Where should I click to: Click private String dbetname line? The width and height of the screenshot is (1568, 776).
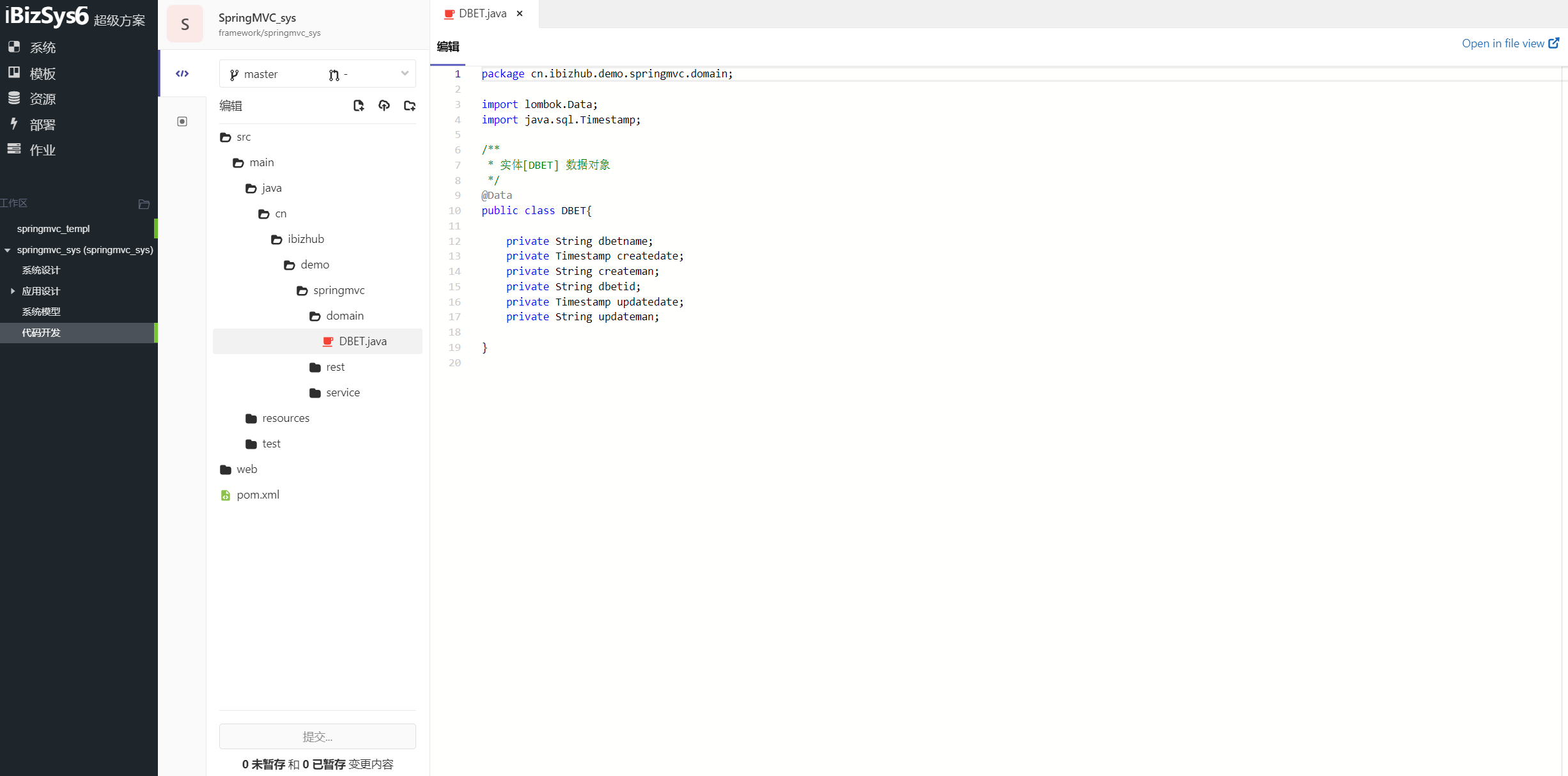click(579, 241)
